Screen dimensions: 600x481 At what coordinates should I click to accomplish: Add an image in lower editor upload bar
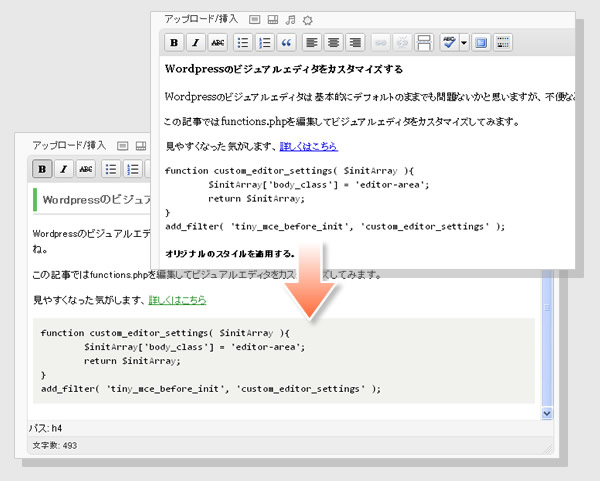[122, 146]
